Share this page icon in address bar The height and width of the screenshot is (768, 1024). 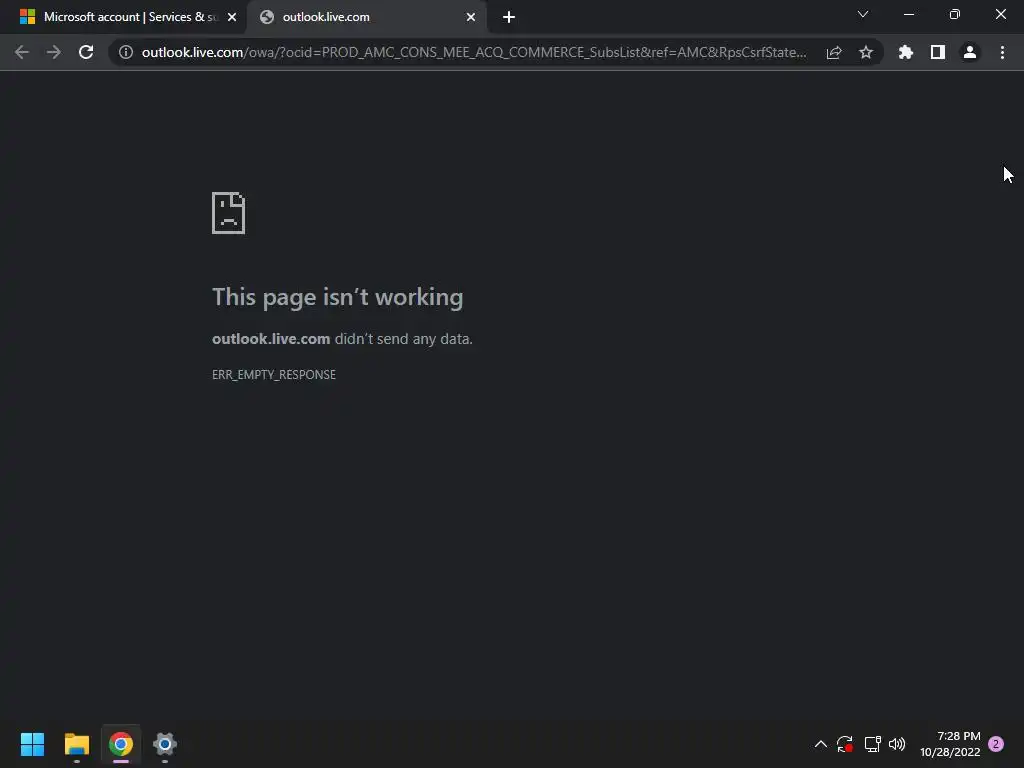pyautogui.click(x=834, y=52)
